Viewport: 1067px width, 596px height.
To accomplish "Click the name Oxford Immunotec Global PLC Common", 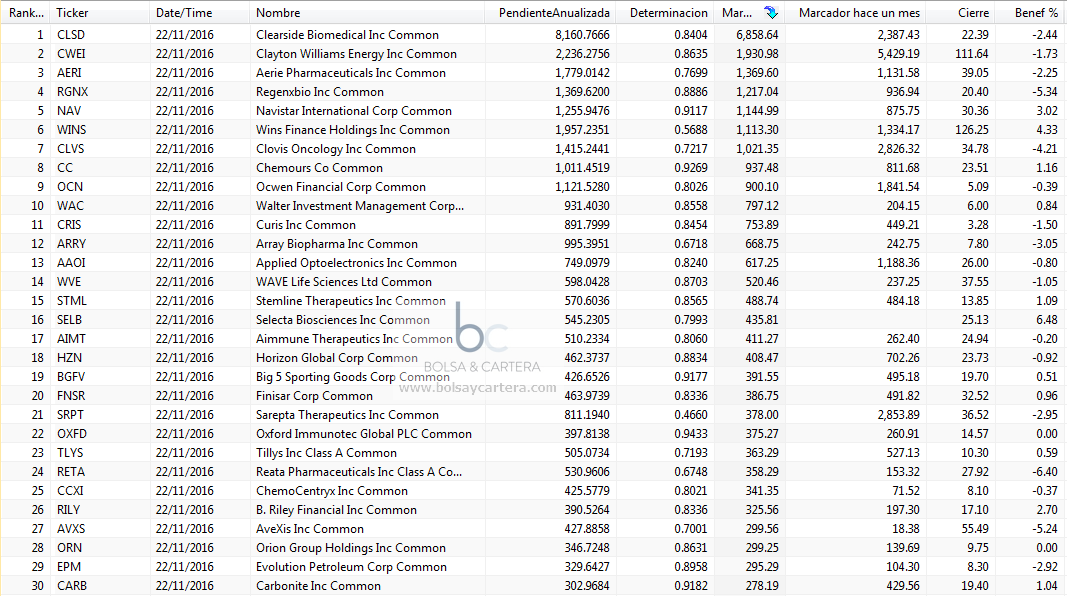I will coord(364,435).
